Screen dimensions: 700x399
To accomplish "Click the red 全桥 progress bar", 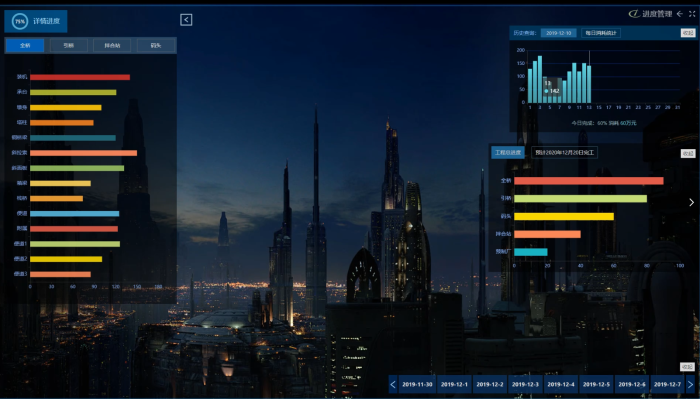I will click(x=589, y=181).
